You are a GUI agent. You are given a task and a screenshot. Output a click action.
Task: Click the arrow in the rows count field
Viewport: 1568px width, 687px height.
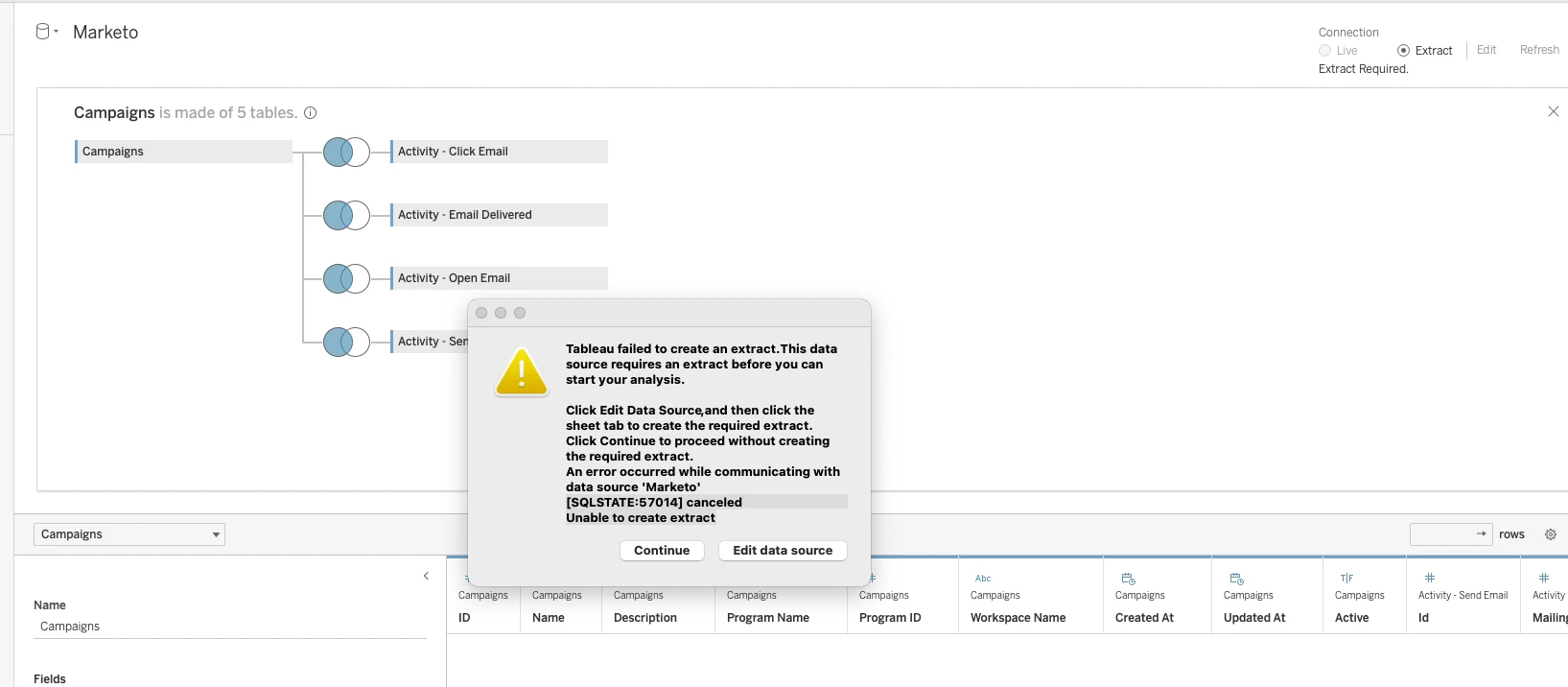coord(1482,533)
